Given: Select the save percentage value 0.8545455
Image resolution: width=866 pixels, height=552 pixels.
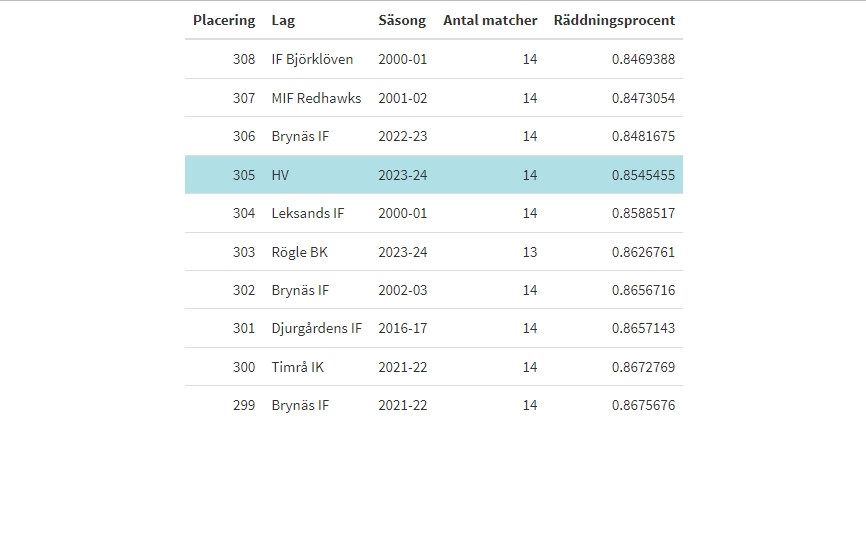Looking at the screenshot, I should 643,175.
